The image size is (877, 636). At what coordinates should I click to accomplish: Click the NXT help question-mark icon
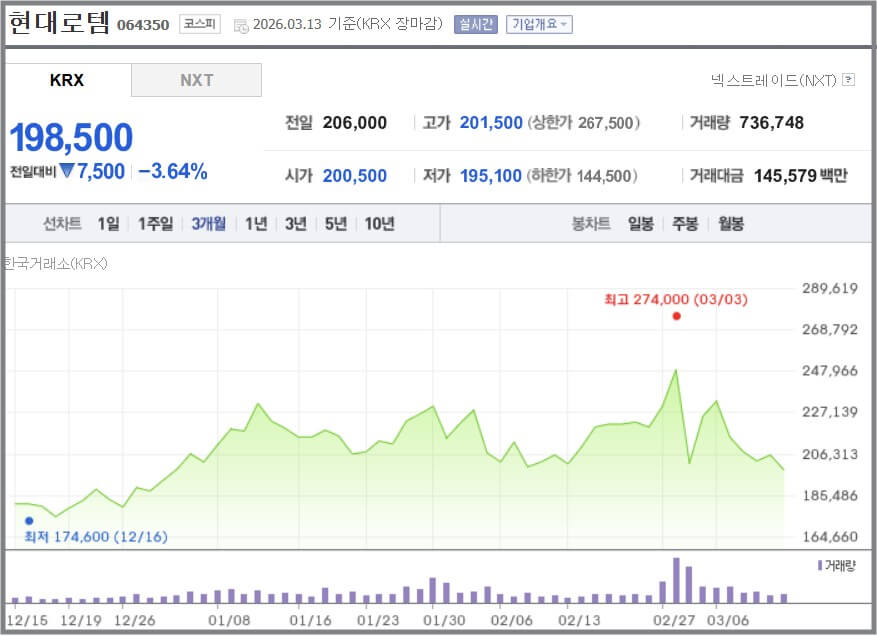pyautogui.click(x=848, y=80)
